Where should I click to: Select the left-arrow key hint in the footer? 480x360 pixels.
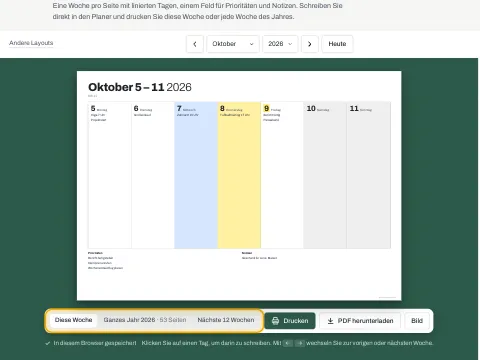288,343
